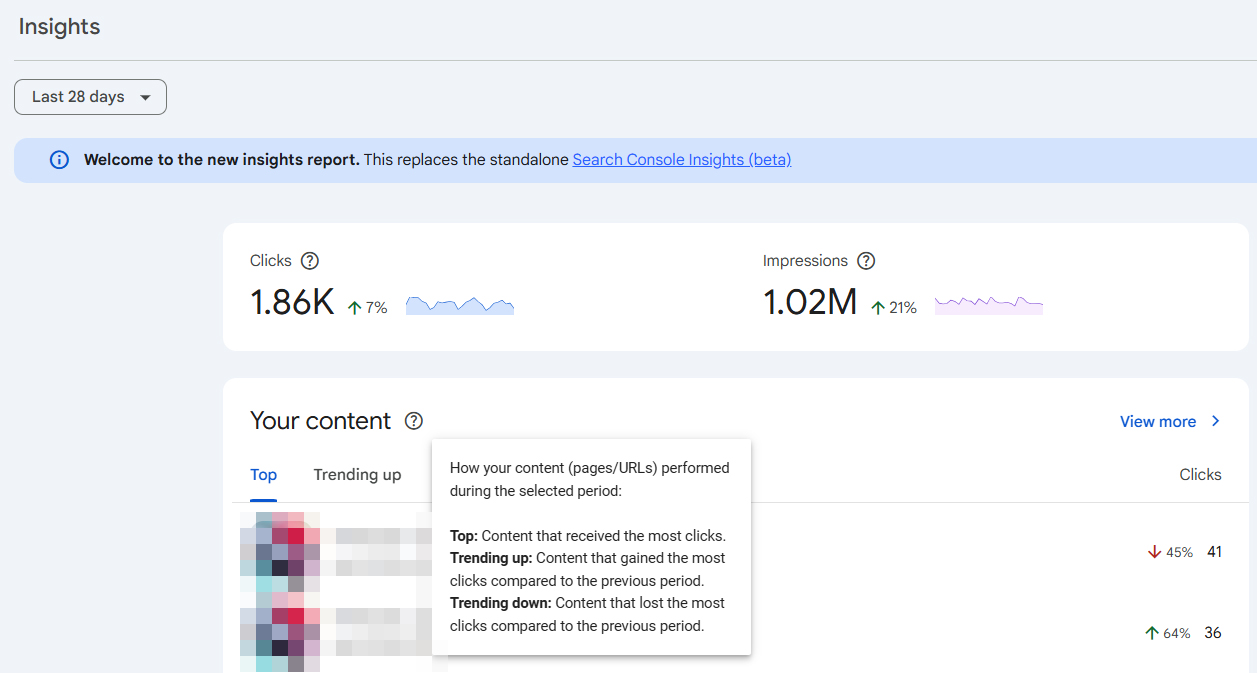Viewport: 1257px width, 673px height.
Task: Click the blue Clicks sparkline chart
Action: 460,305
